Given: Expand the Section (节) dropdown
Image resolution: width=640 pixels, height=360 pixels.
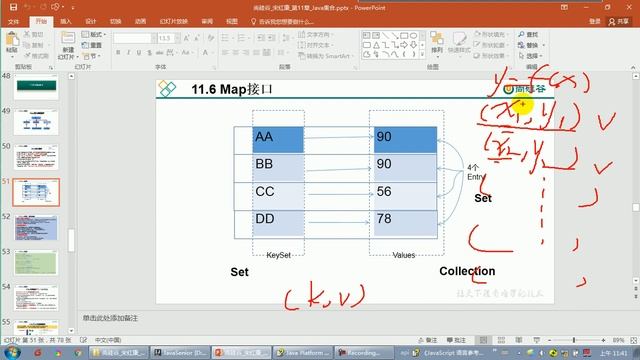Looking at the screenshot, I should 91,56.
